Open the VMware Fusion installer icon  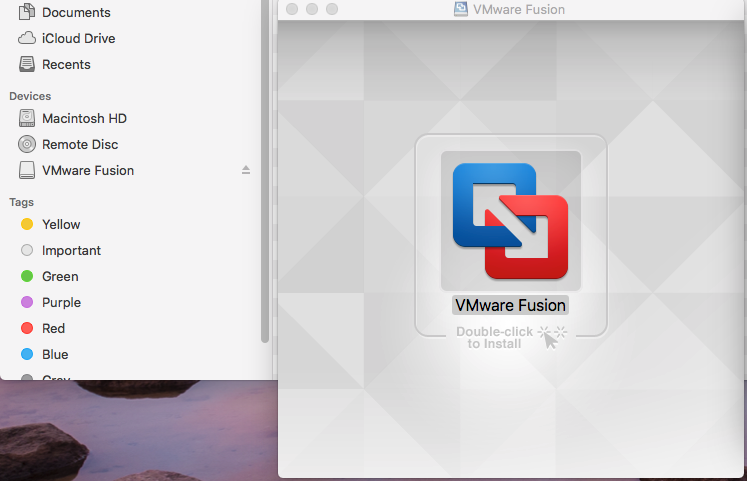click(511, 220)
